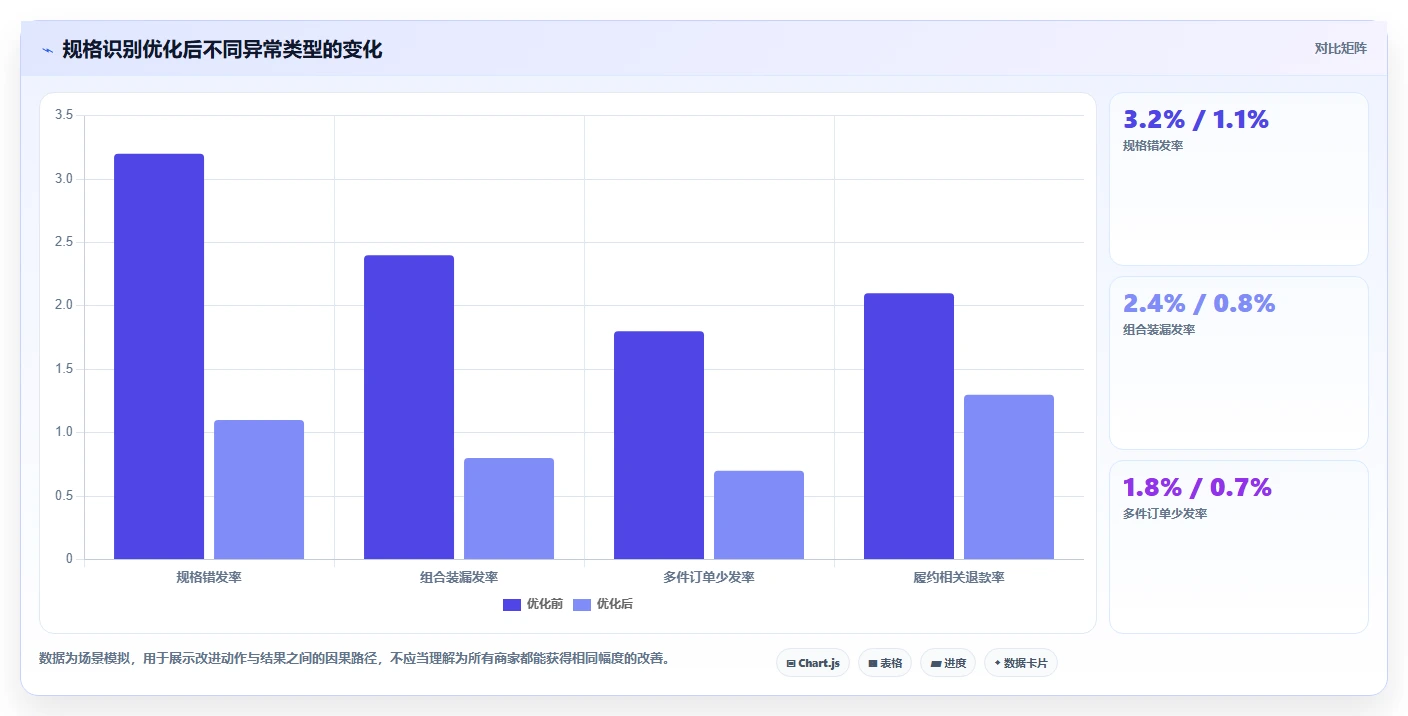Click the 履约相关退款率 x-axis label

(x=959, y=578)
